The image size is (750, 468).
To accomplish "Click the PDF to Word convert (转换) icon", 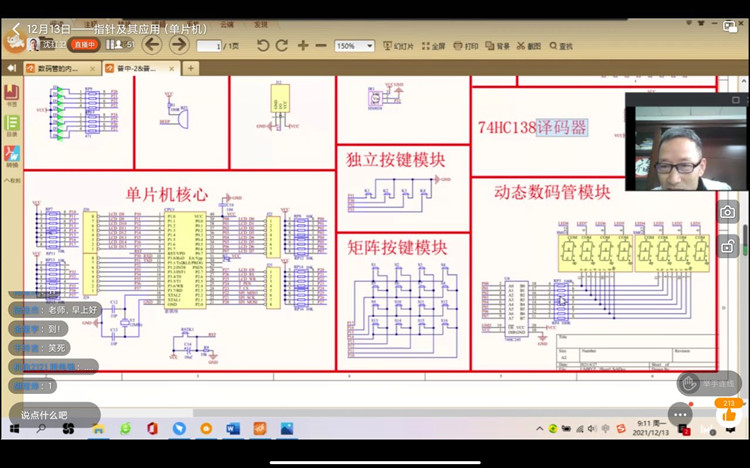I will [x=12, y=155].
